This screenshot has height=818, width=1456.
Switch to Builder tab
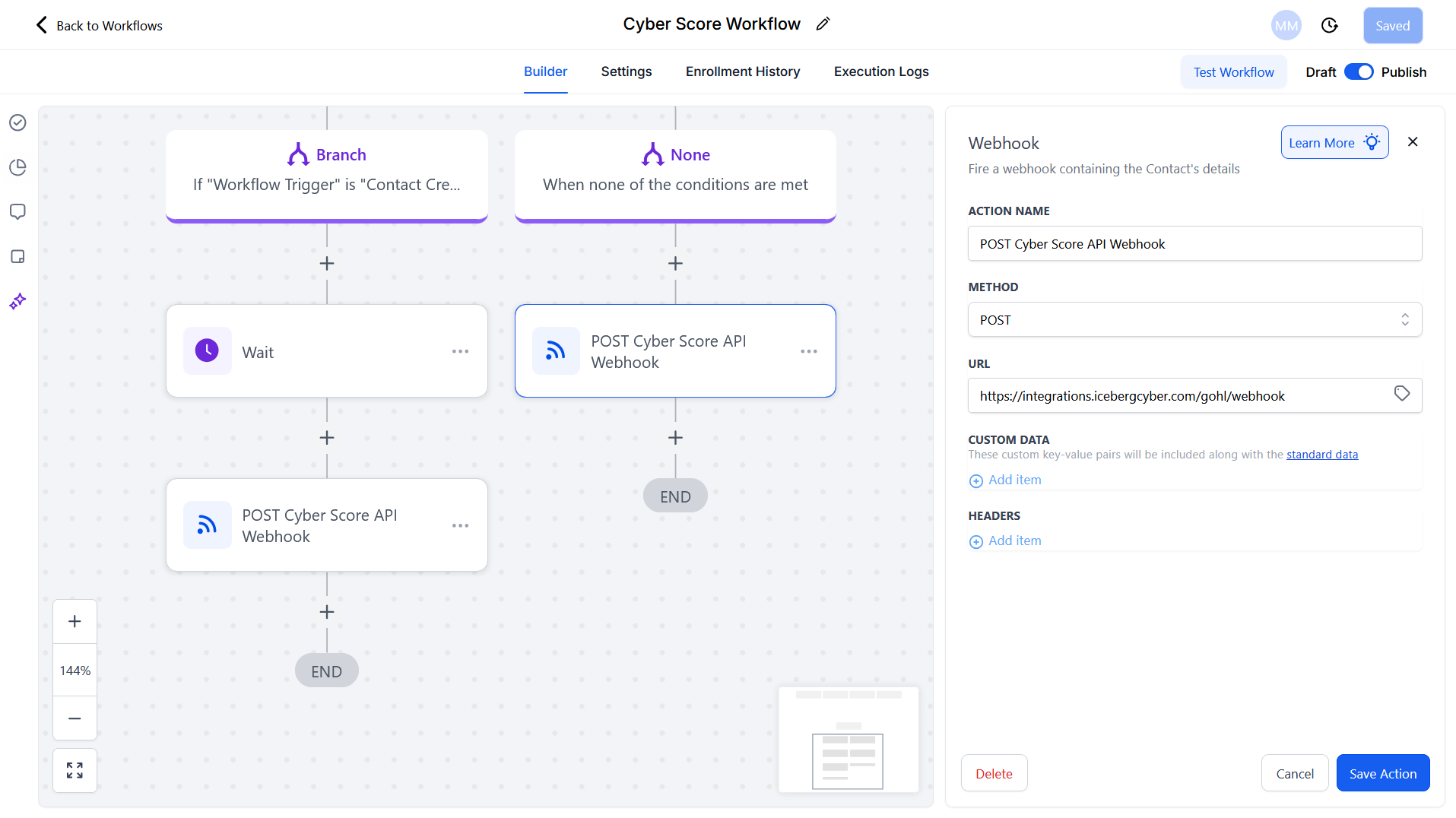[x=545, y=71]
